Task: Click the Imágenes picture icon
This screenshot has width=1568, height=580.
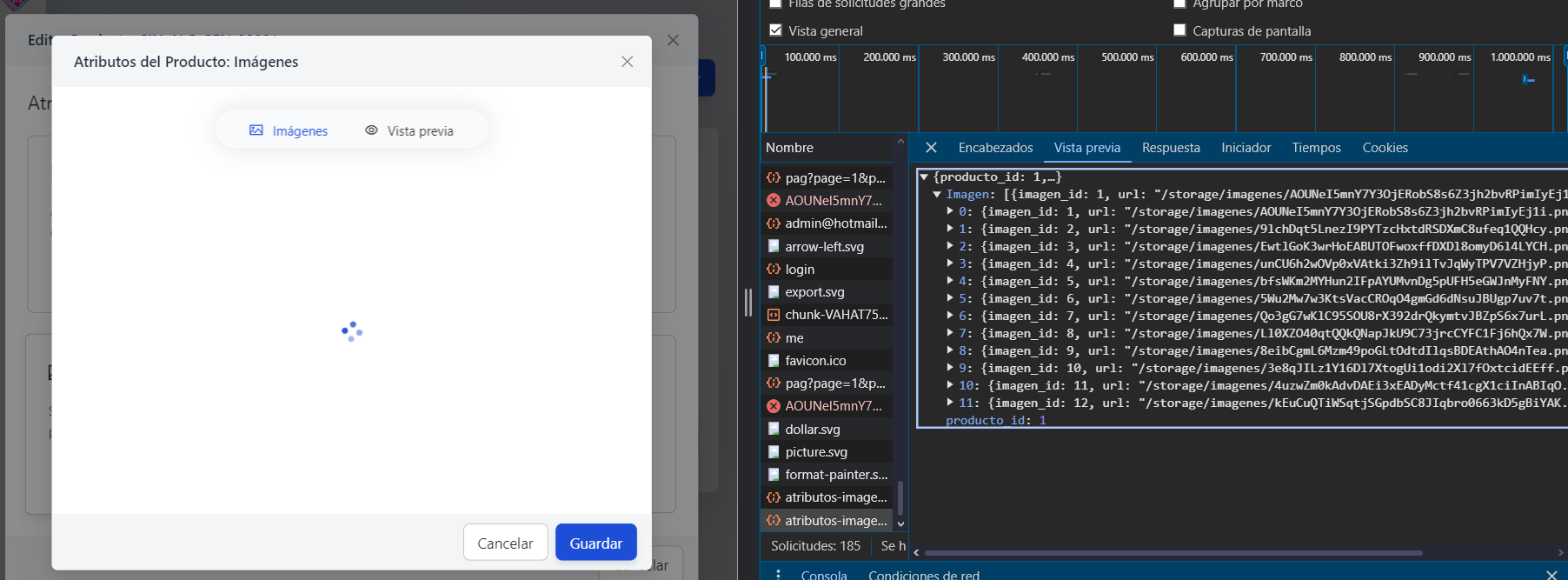Action: [256, 130]
